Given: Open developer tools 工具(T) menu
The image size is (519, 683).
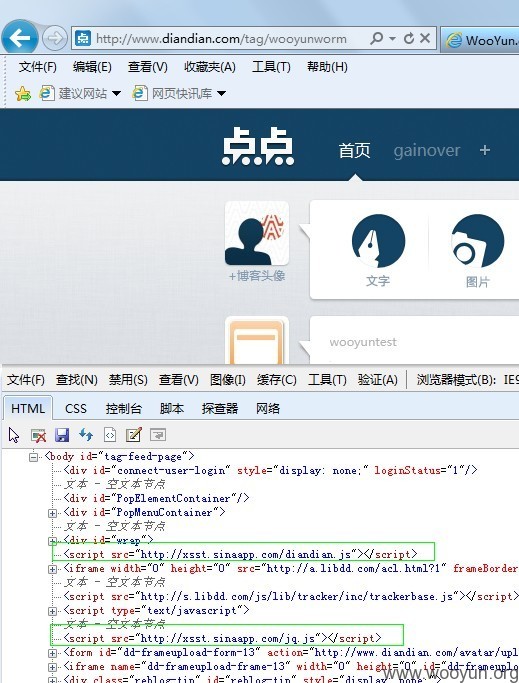Looking at the screenshot, I should coord(327,380).
